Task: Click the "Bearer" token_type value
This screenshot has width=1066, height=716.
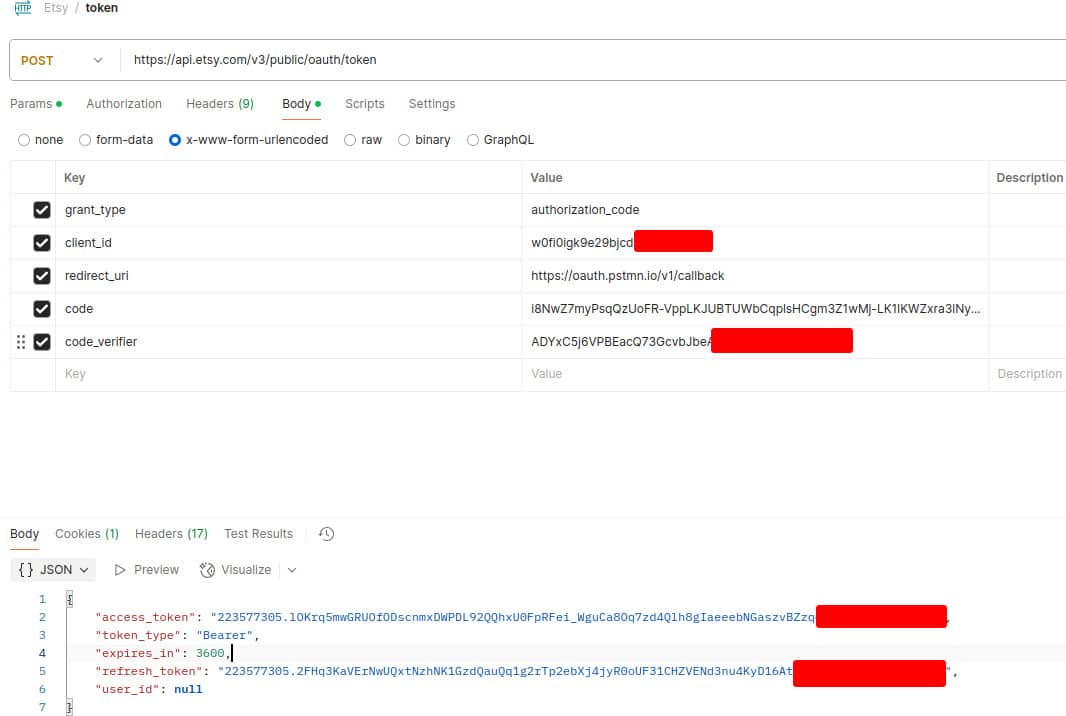Action: (224, 635)
